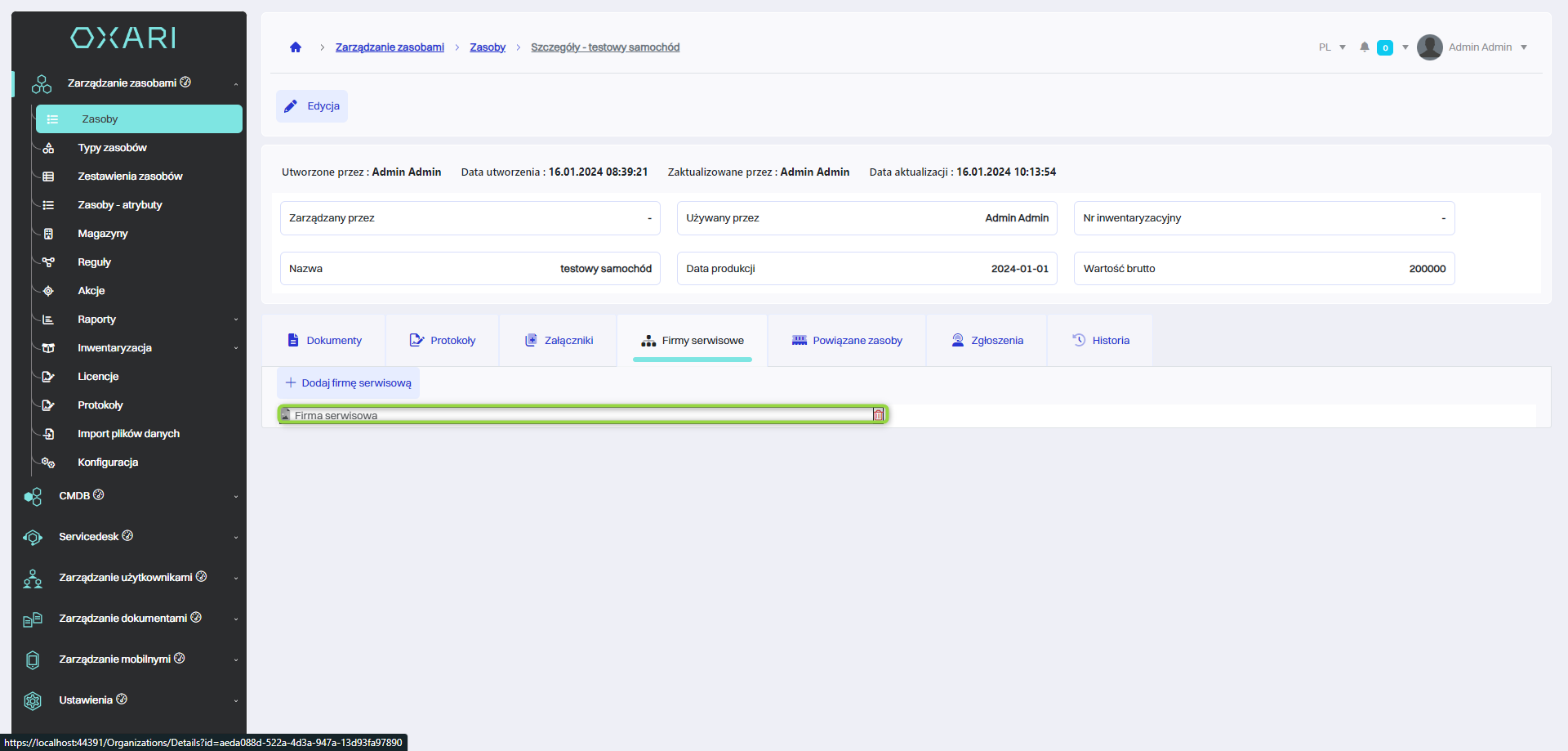Click Dodaj firmę serwisową button

click(348, 383)
